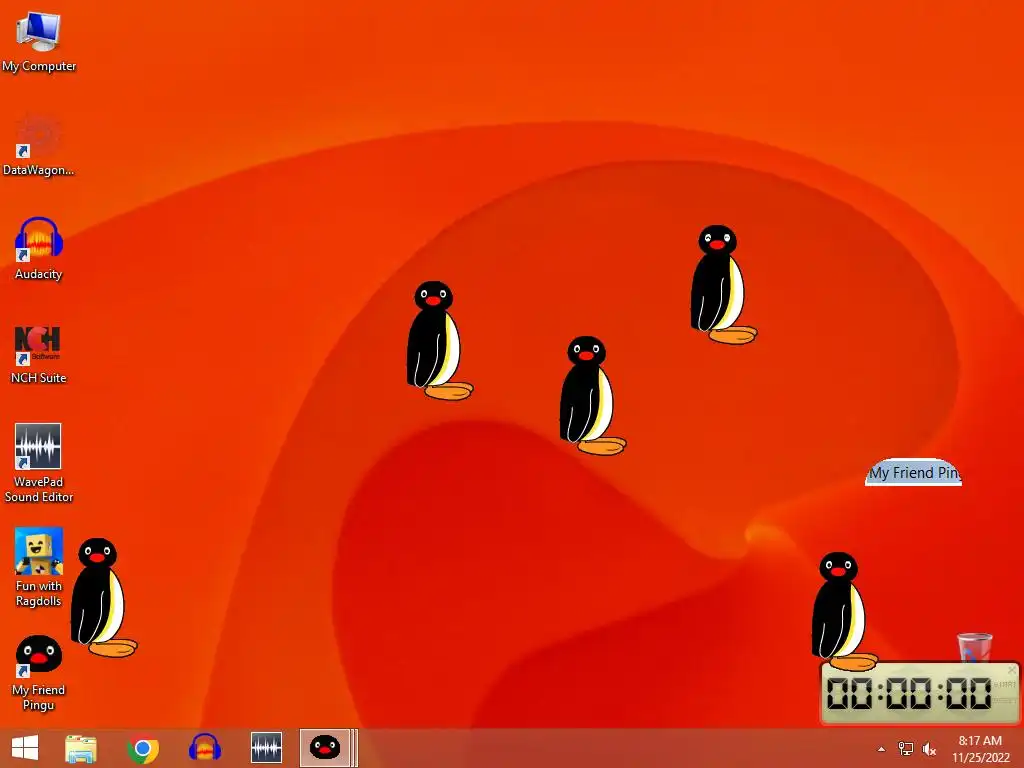This screenshot has height=768, width=1024.
Task: Open the Windows Start button
Action: [x=25, y=748]
